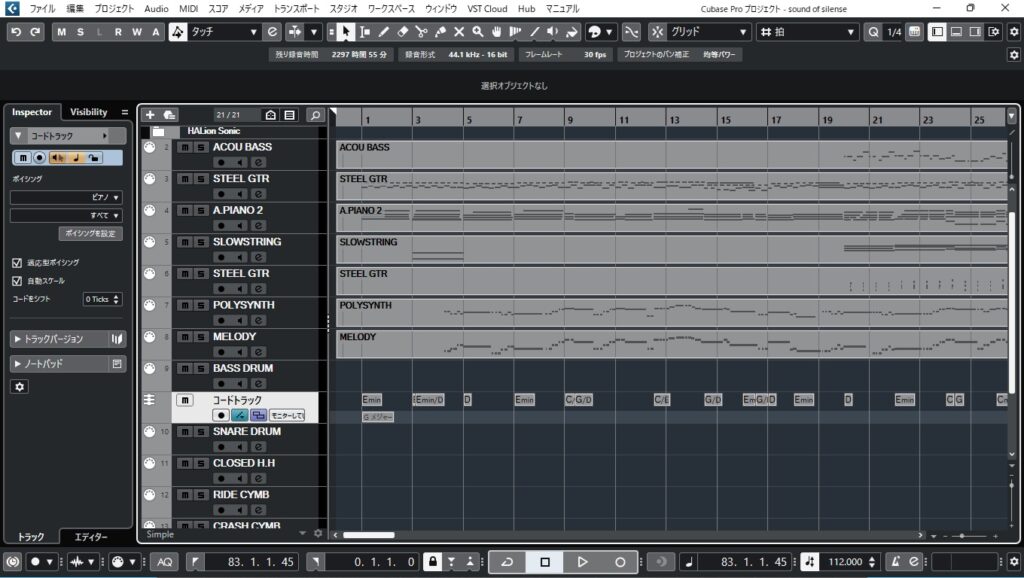The image size is (1024, 578).
Task: Select the Draw pencil tool
Action: pyautogui.click(x=384, y=32)
